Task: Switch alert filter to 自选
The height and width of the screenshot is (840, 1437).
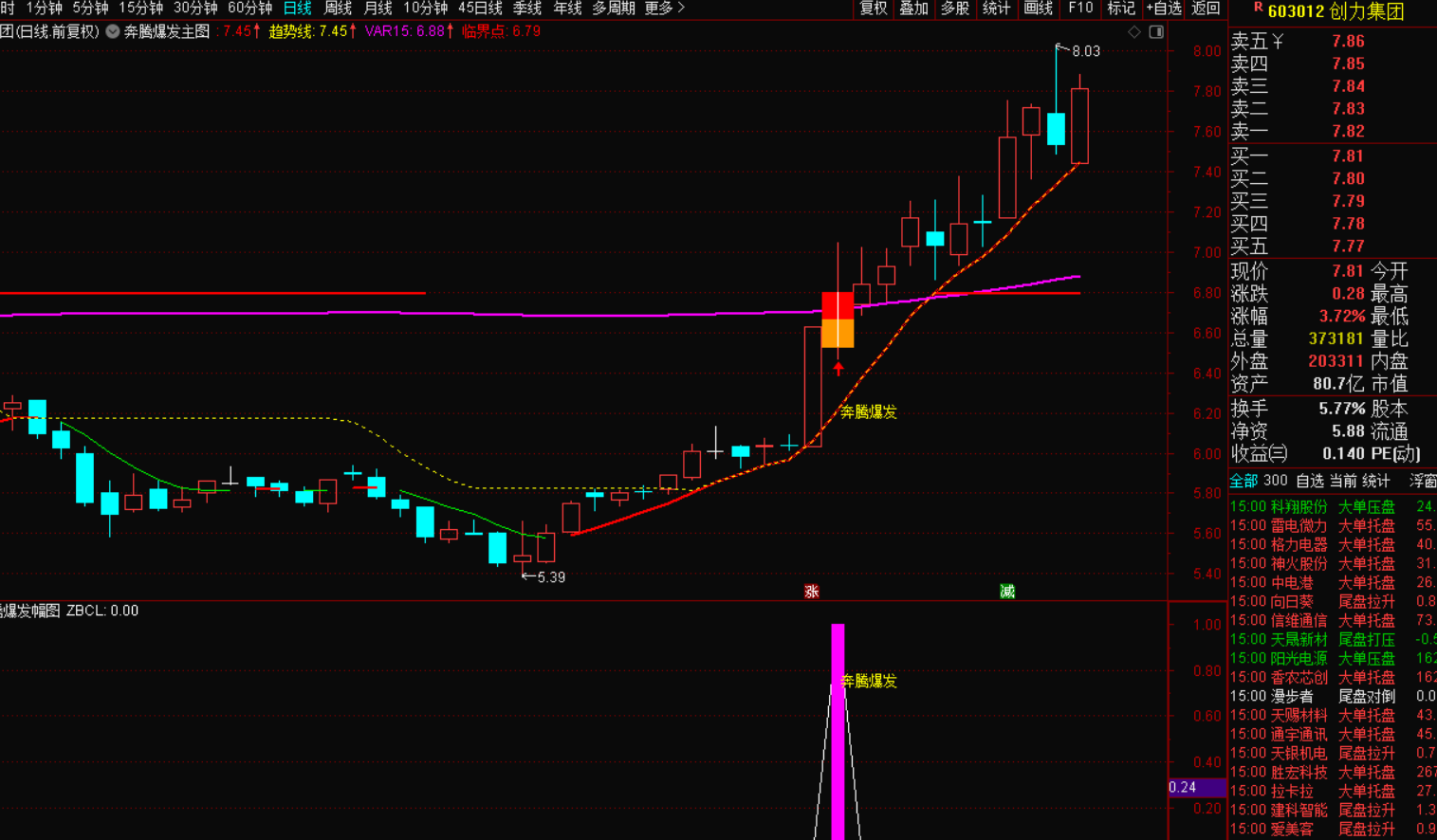Action: pos(1310,482)
